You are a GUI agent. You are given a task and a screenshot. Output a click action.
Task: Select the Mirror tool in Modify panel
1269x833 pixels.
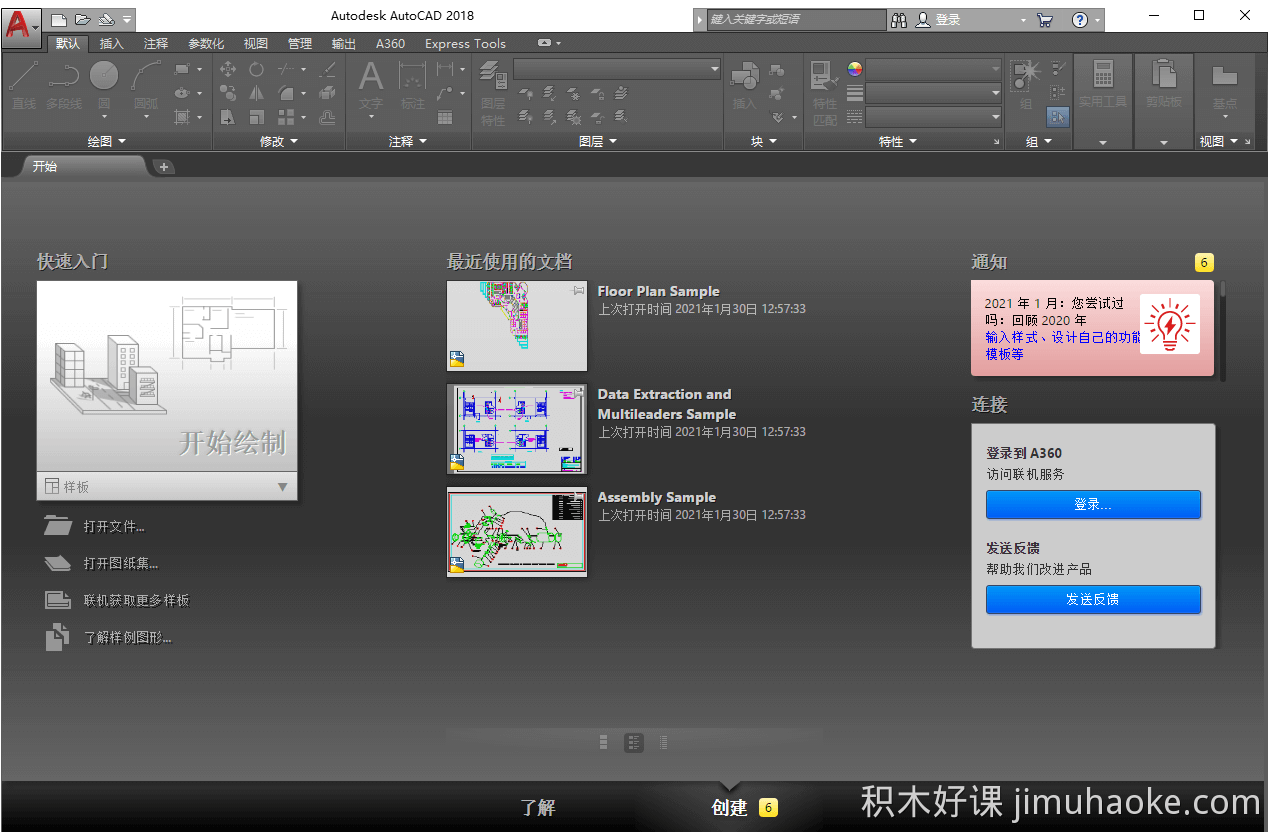click(256, 93)
